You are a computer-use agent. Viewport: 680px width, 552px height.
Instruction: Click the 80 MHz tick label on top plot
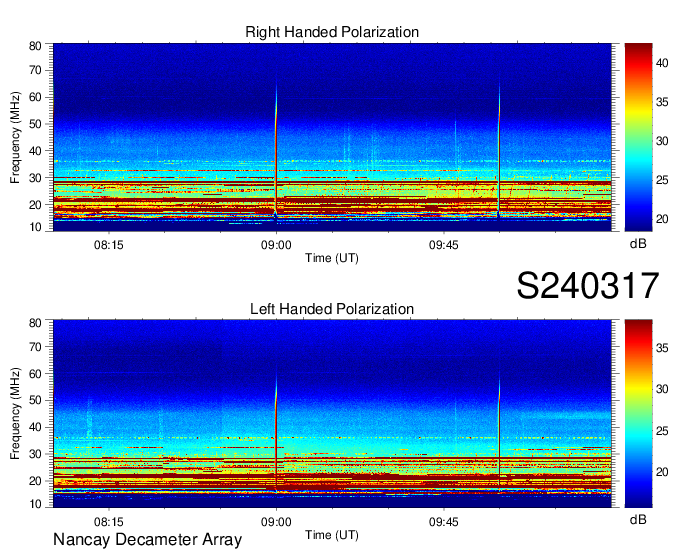tap(35, 46)
